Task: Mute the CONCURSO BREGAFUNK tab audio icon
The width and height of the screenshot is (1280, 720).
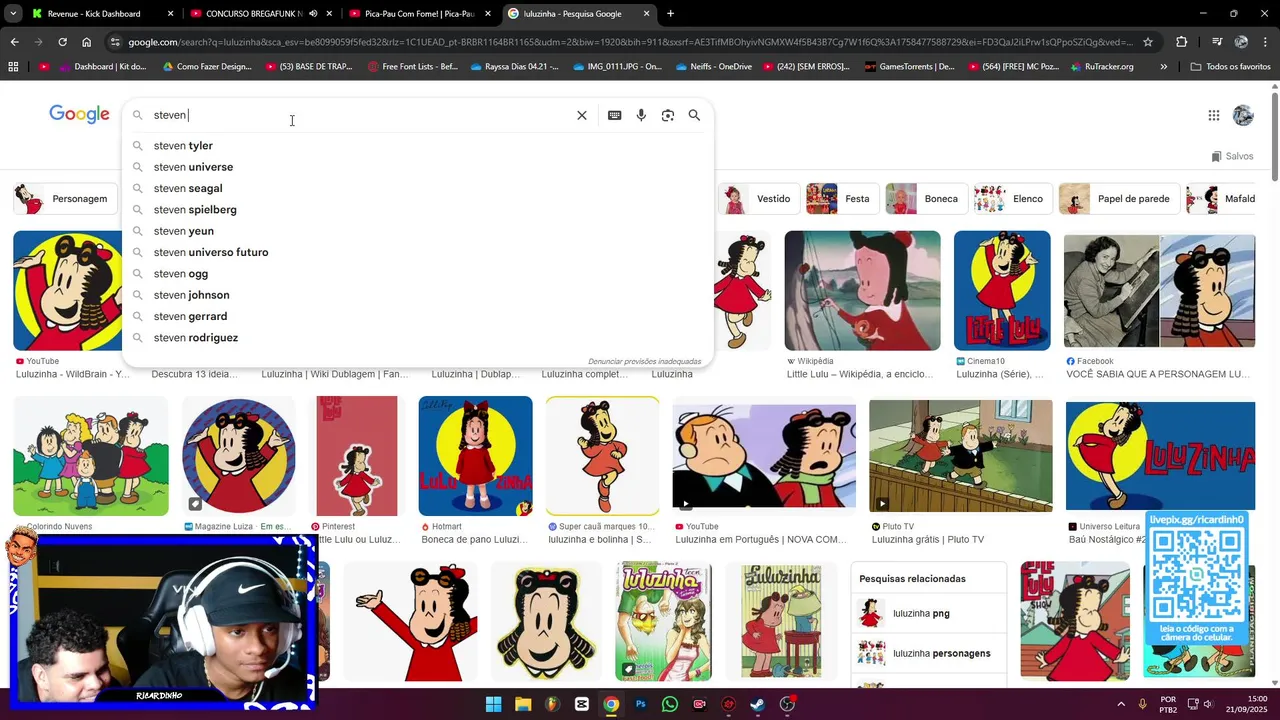Action: coord(313,14)
